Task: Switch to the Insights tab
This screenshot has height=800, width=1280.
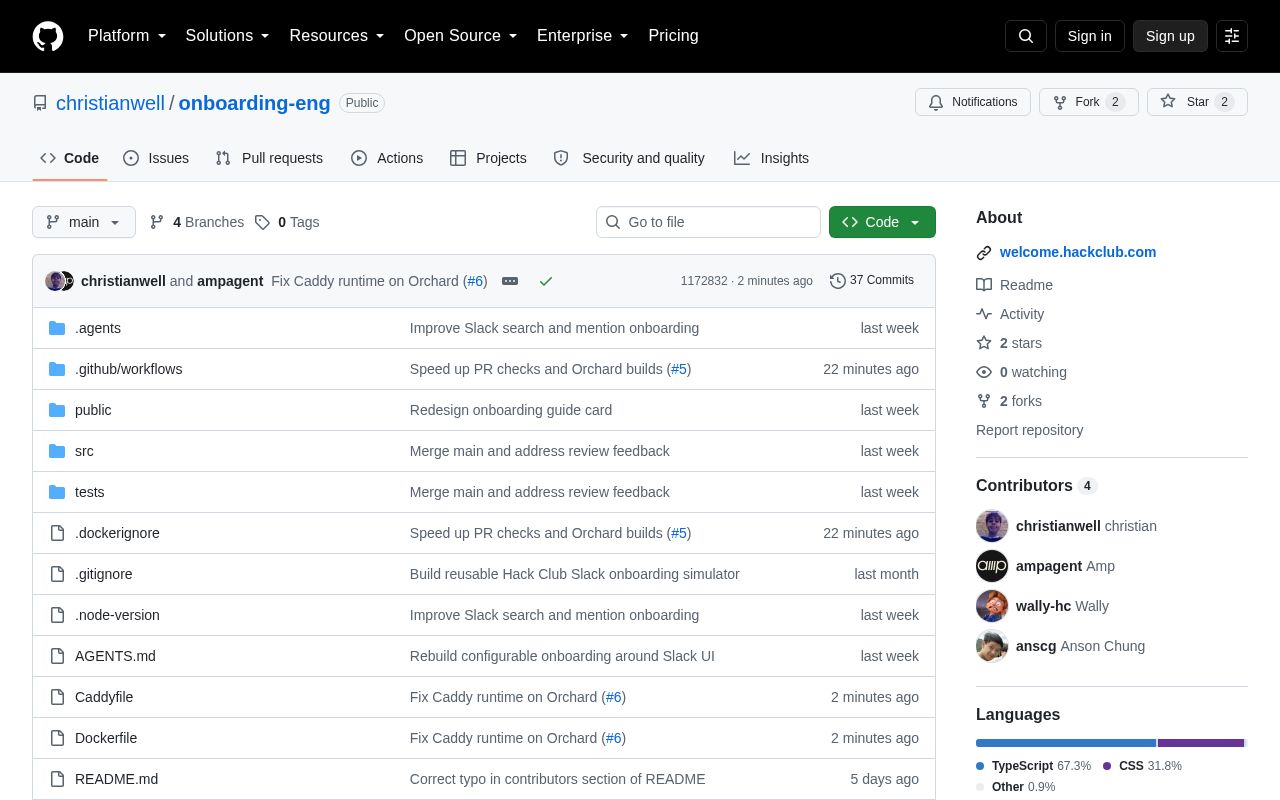Action: click(x=771, y=158)
